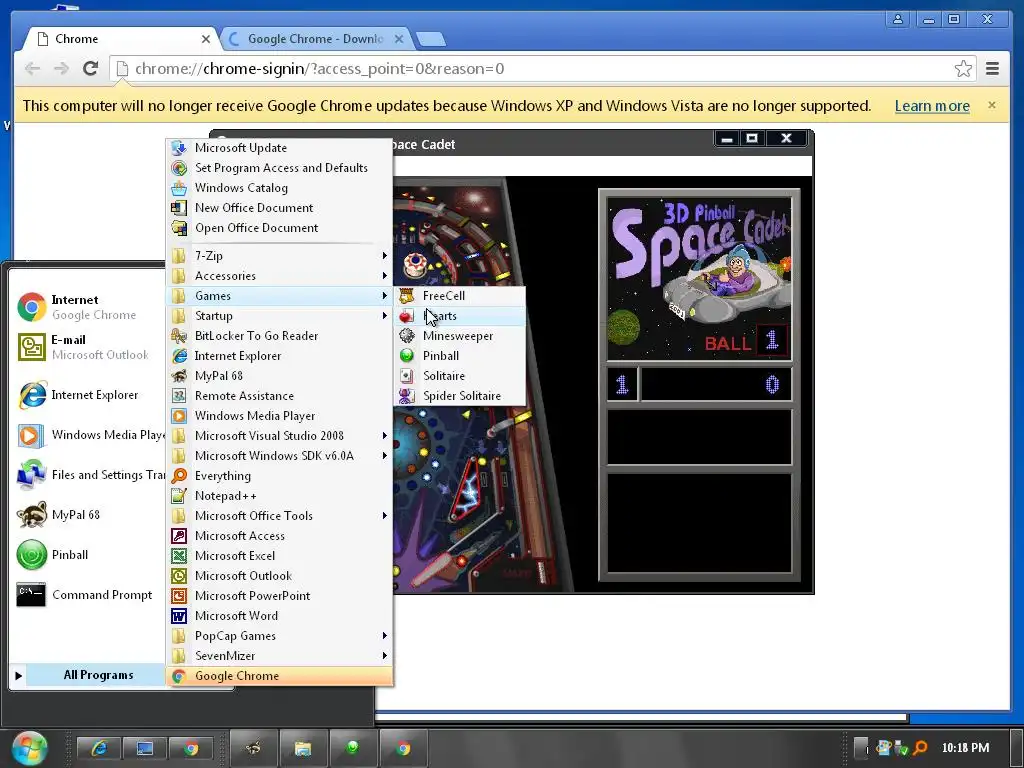Image resolution: width=1024 pixels, height=768 pixels.
Task: Open Spider Solitaire from the Games submenu
Action: (x=459, y=396)
